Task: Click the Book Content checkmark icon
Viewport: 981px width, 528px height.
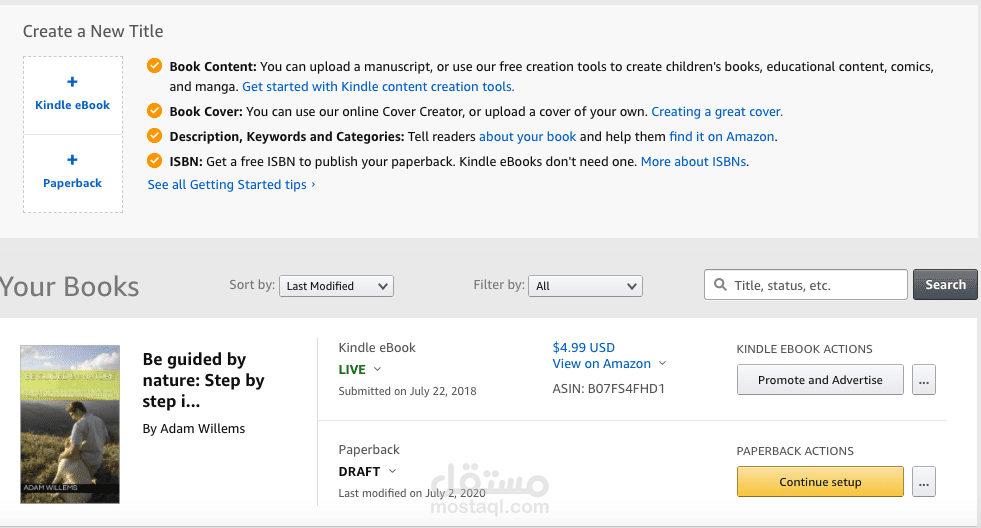Action: [x=154, y=67]
